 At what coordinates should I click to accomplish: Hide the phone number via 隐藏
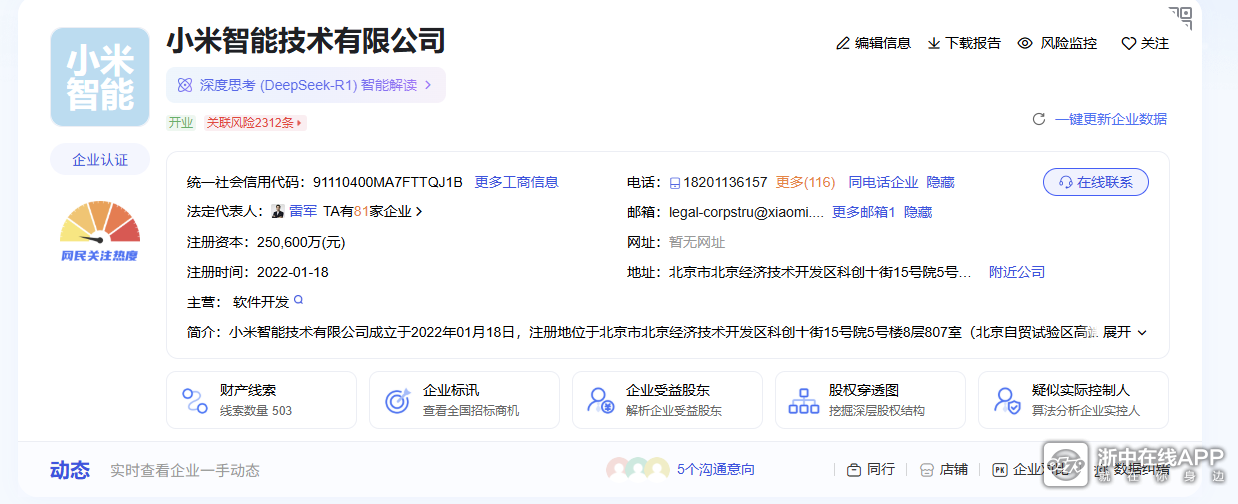pos(940,182)
